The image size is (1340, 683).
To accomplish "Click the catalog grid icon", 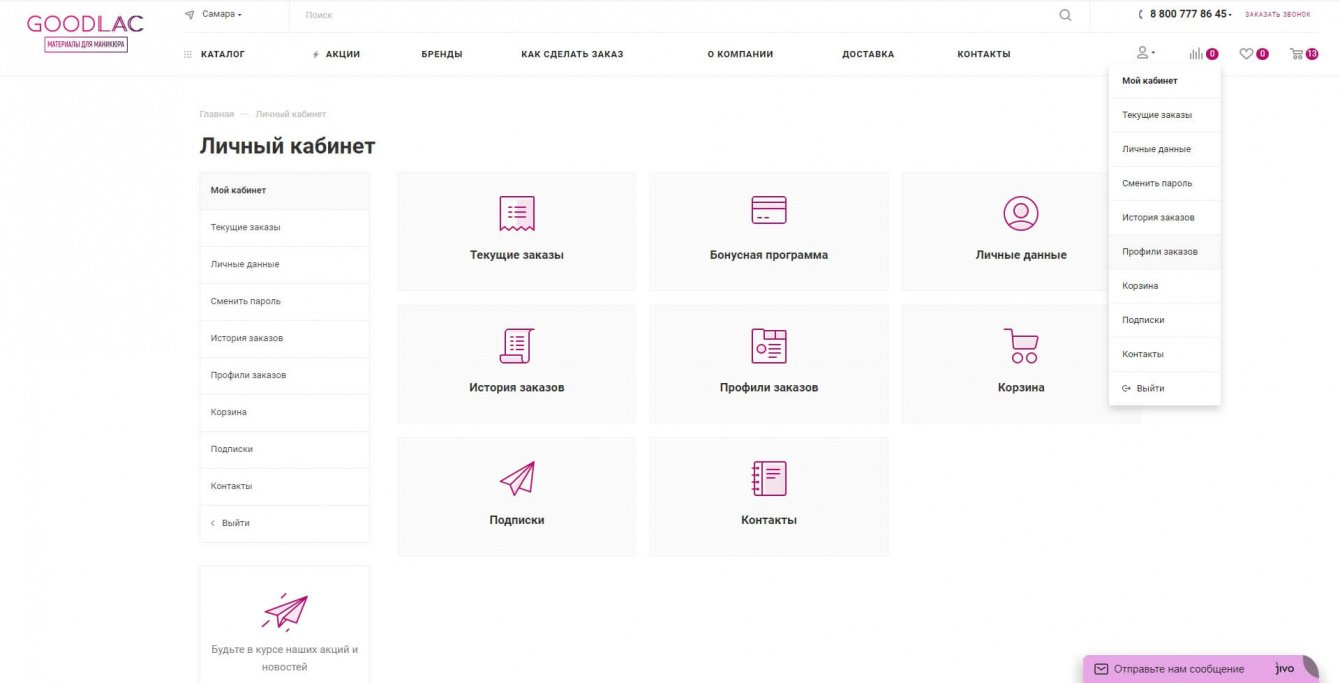I will [188, 54].
